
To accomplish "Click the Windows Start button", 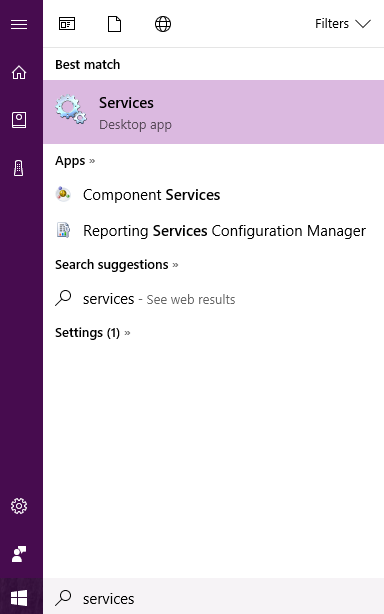I will pos(19,598).
